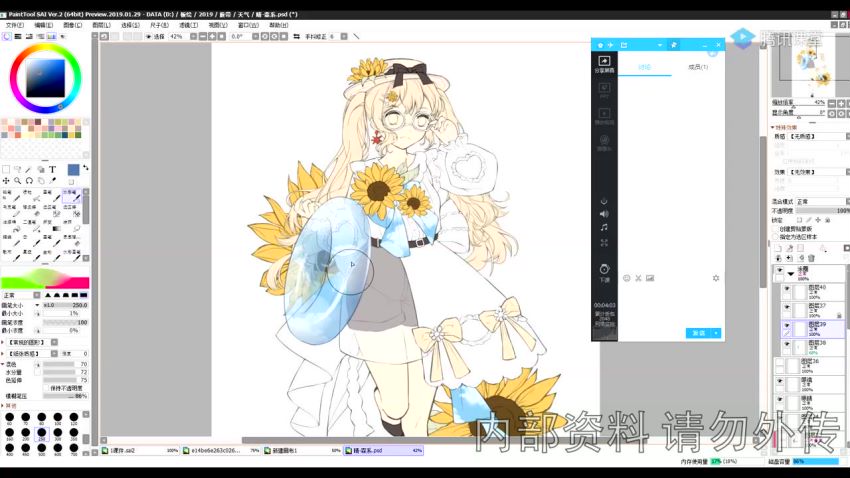Open the 编辑 Edit menu

tap(43, 25)
